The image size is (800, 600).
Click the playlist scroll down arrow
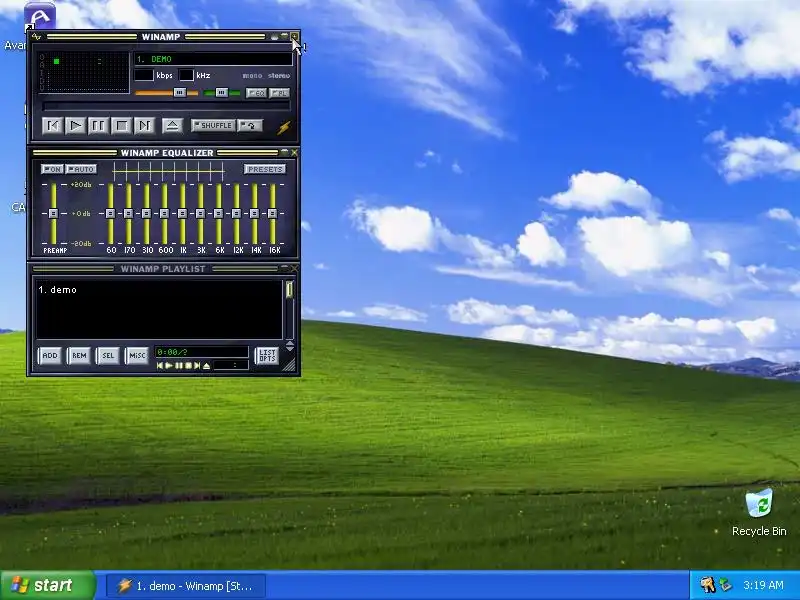click(x=290, y=348)
